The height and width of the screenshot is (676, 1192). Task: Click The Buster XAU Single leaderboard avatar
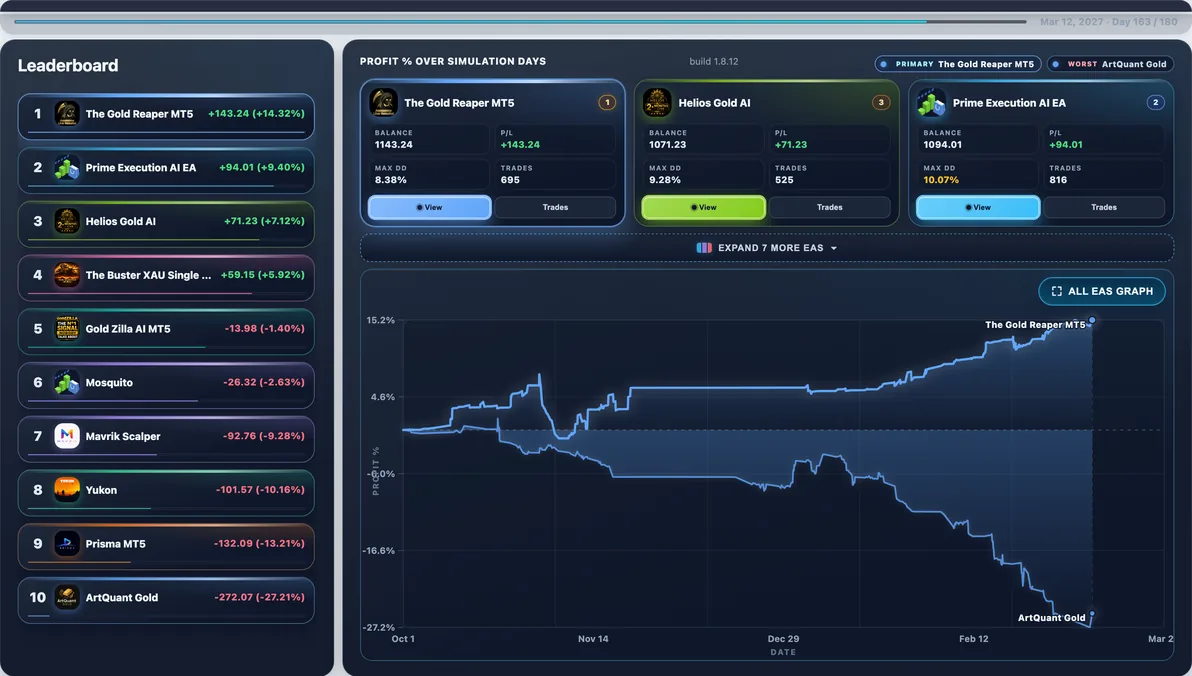click(67, 275)
